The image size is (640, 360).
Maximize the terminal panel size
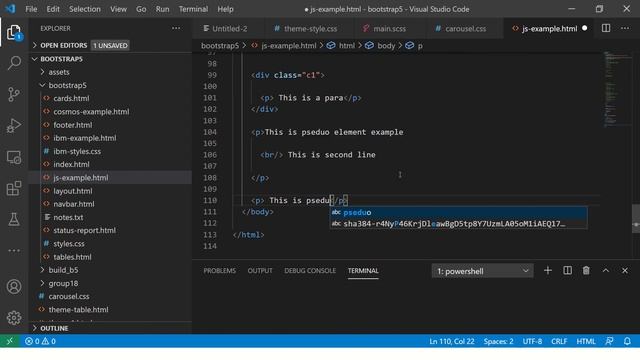click(606, 271)
